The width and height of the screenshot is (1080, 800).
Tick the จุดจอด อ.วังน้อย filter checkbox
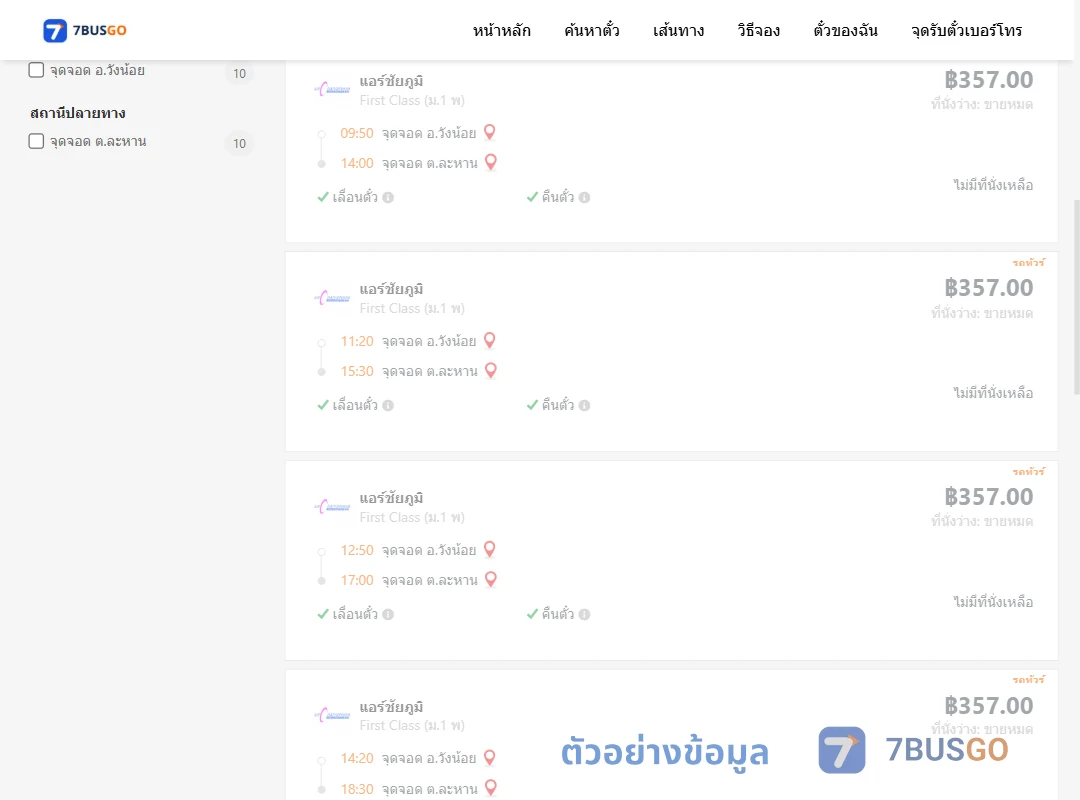[x=36, y=70]
